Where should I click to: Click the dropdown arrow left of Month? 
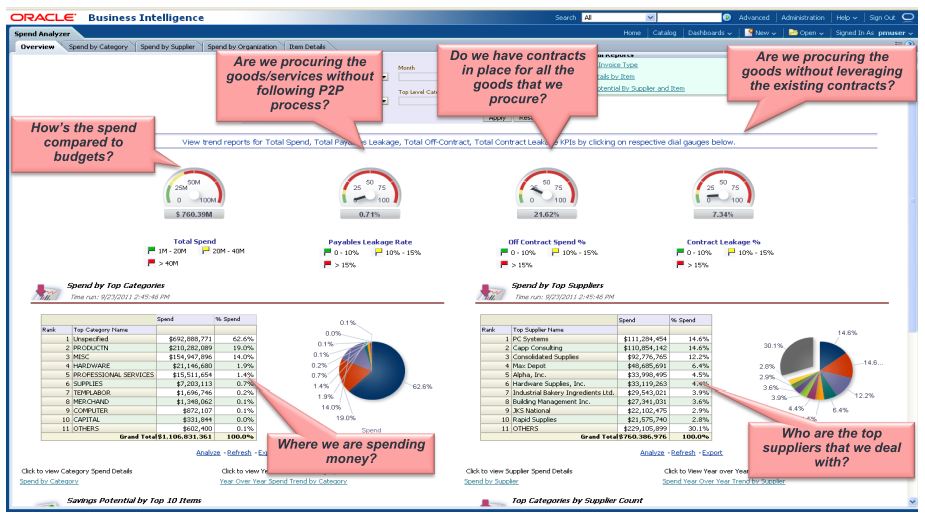pos(385,77)
